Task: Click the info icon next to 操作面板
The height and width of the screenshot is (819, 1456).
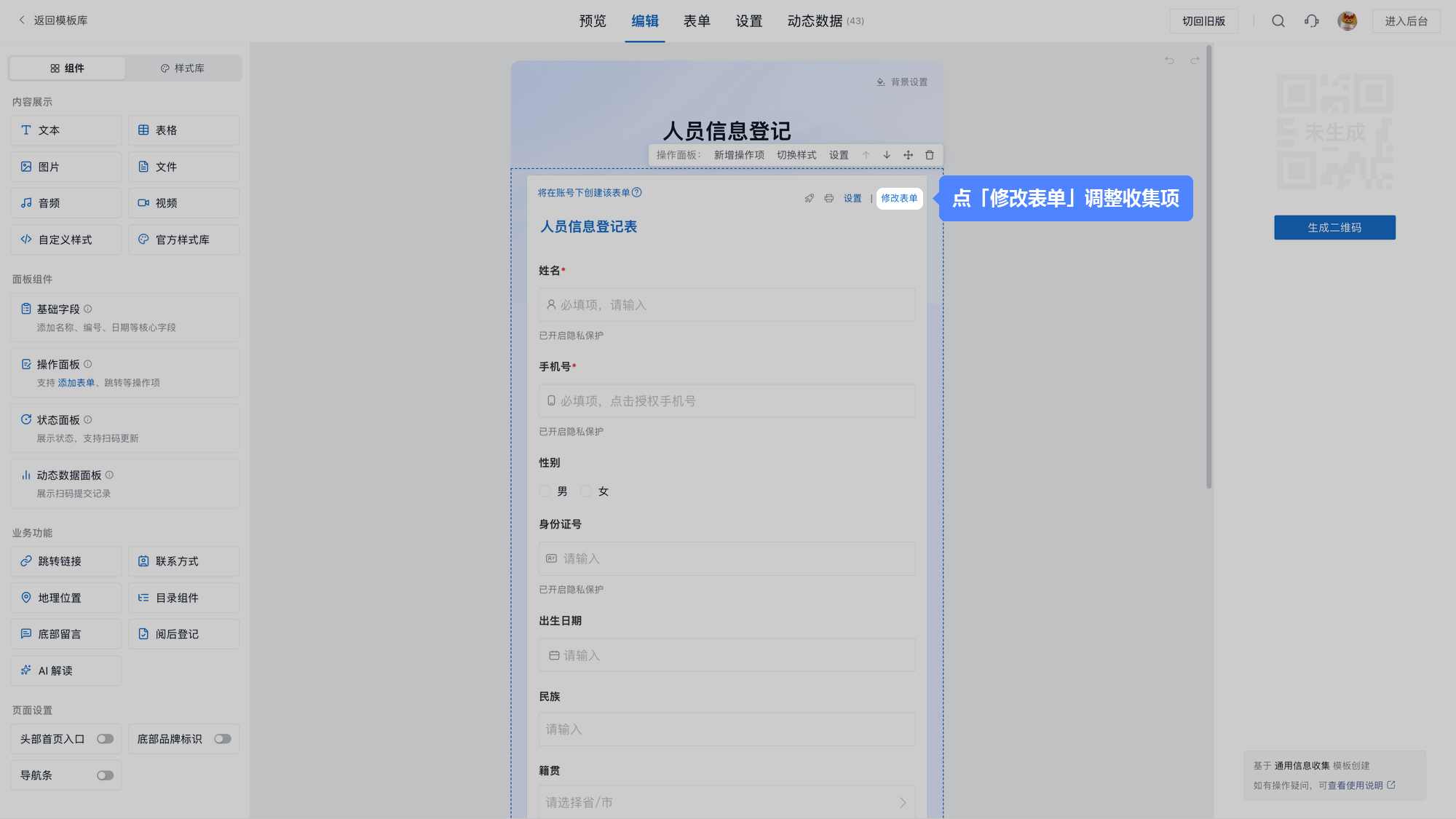Action: point(88,364)
